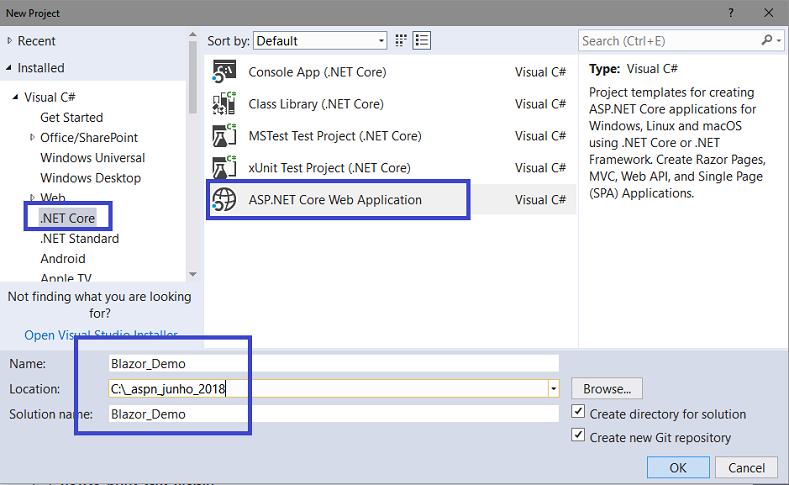Select the ASP.NET Core Web Application globe icon

tap(224, 199)
